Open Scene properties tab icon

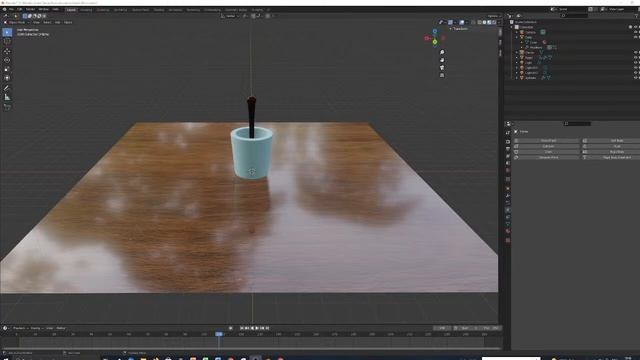(508, 163)
